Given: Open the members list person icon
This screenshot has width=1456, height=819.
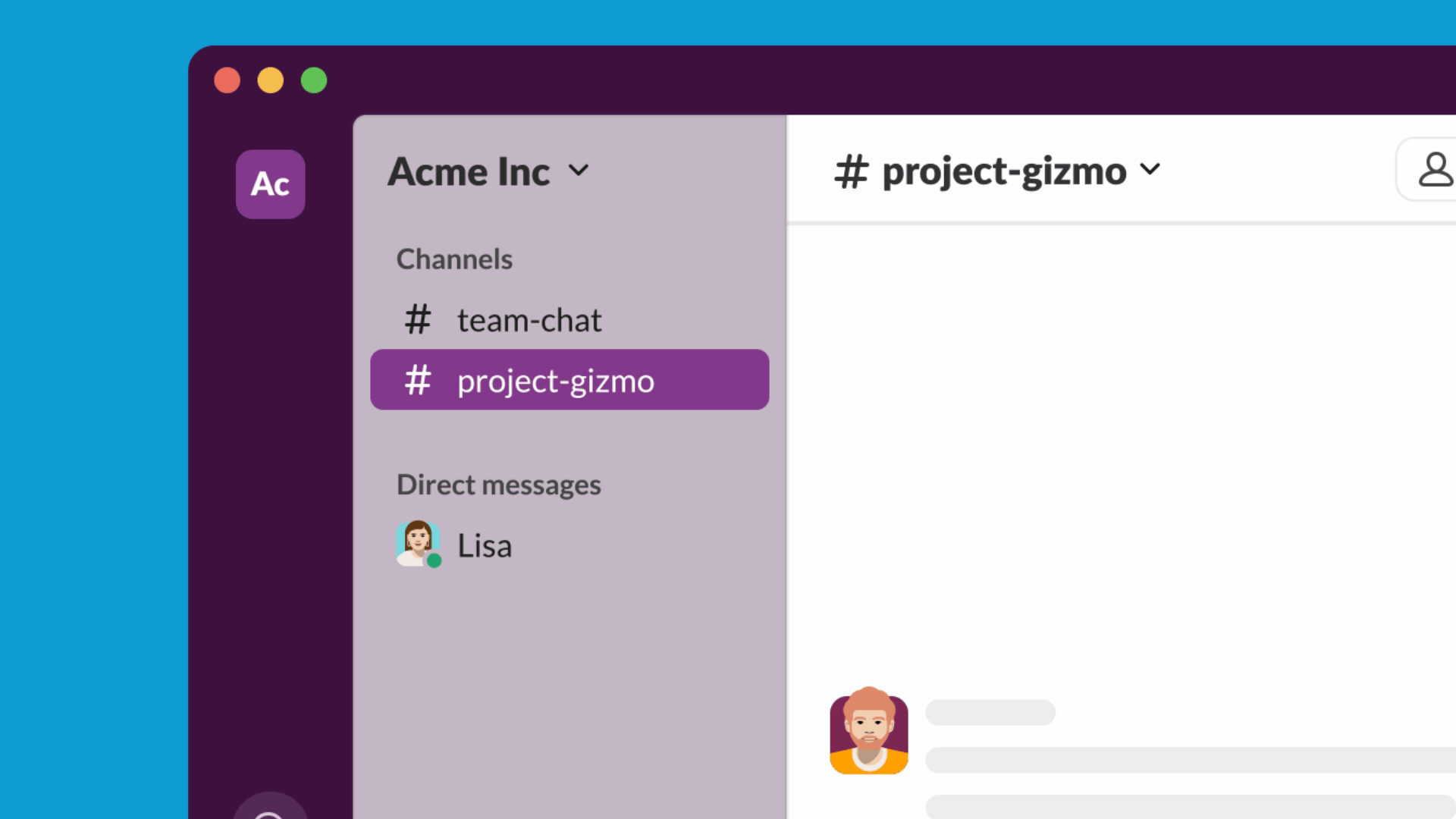Looking at the screenshot, I should [x=1435, y=170].
